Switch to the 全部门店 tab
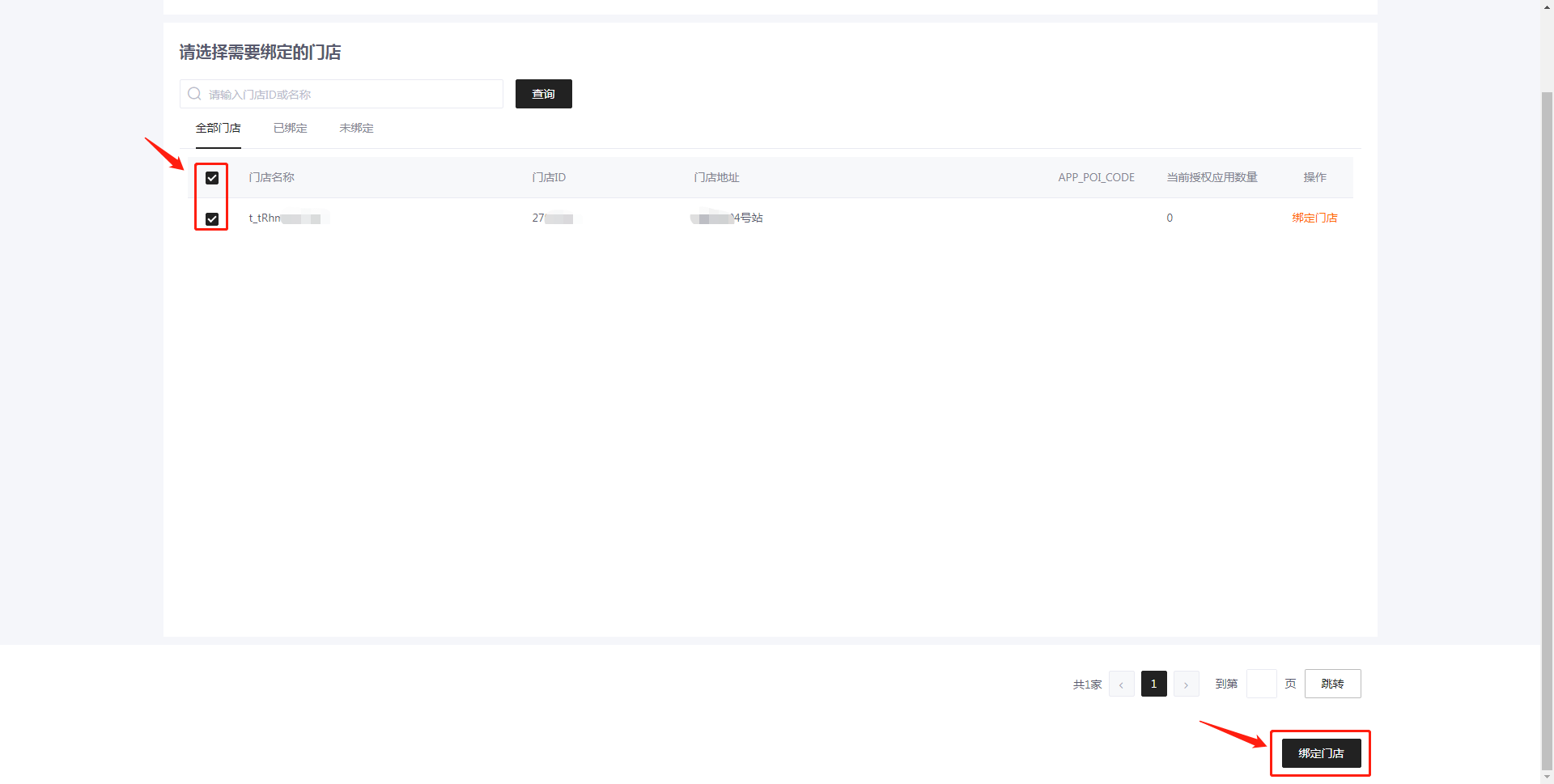 click(218, 128)
